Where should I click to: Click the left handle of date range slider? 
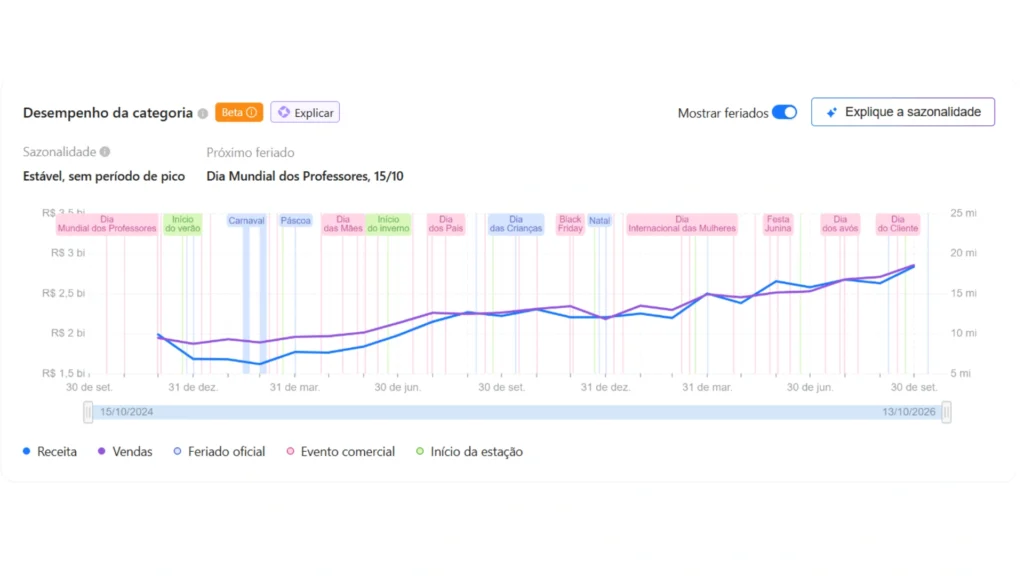pos(88,412)
